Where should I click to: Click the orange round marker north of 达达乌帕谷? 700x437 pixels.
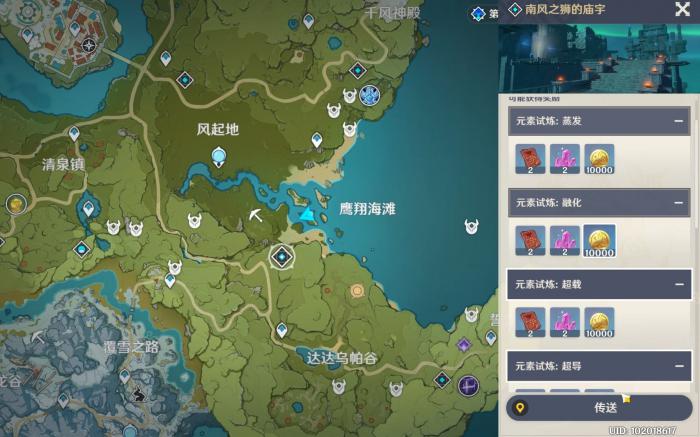[x=357, y=291]
